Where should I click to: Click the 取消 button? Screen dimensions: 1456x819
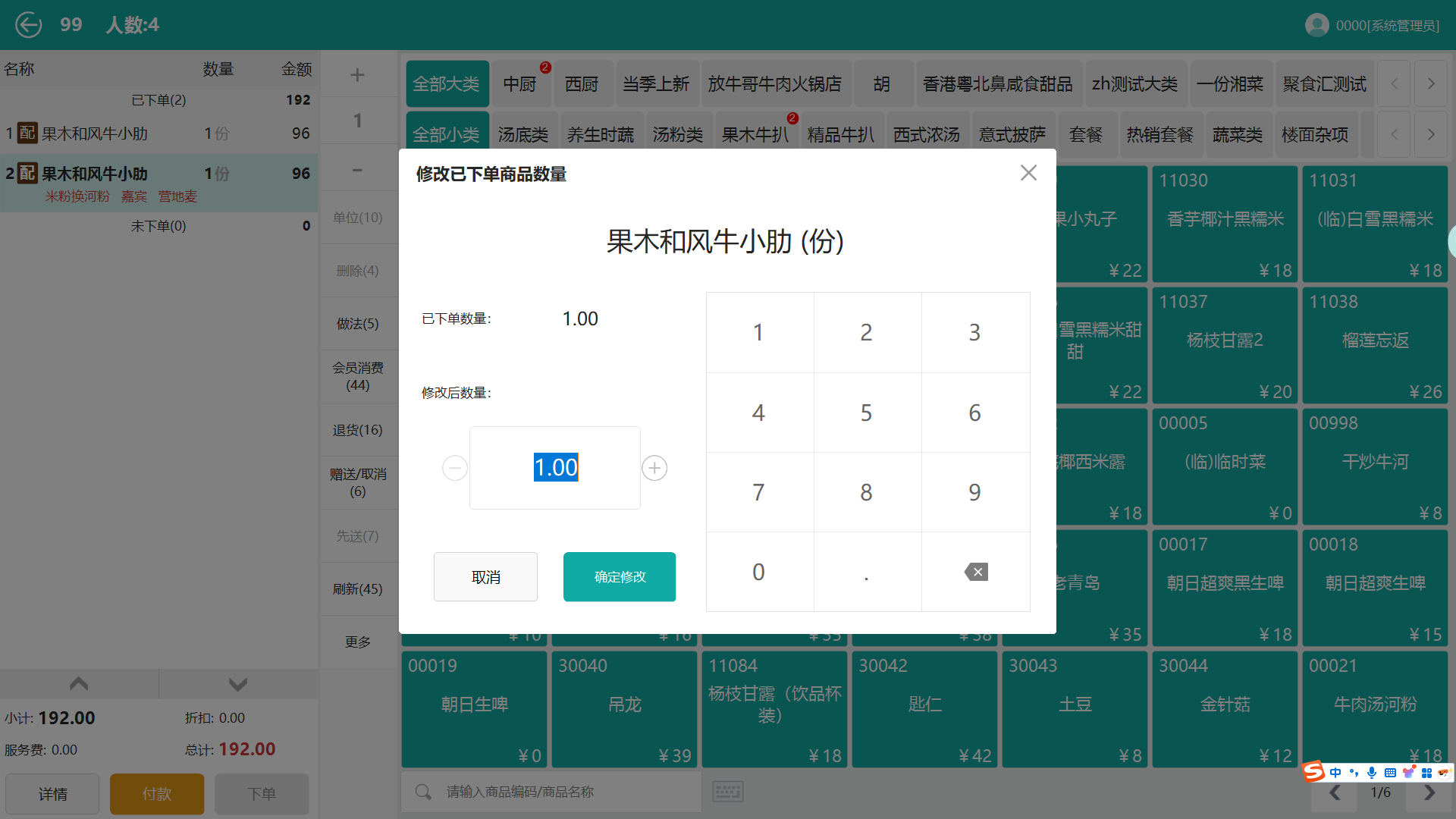485,577
